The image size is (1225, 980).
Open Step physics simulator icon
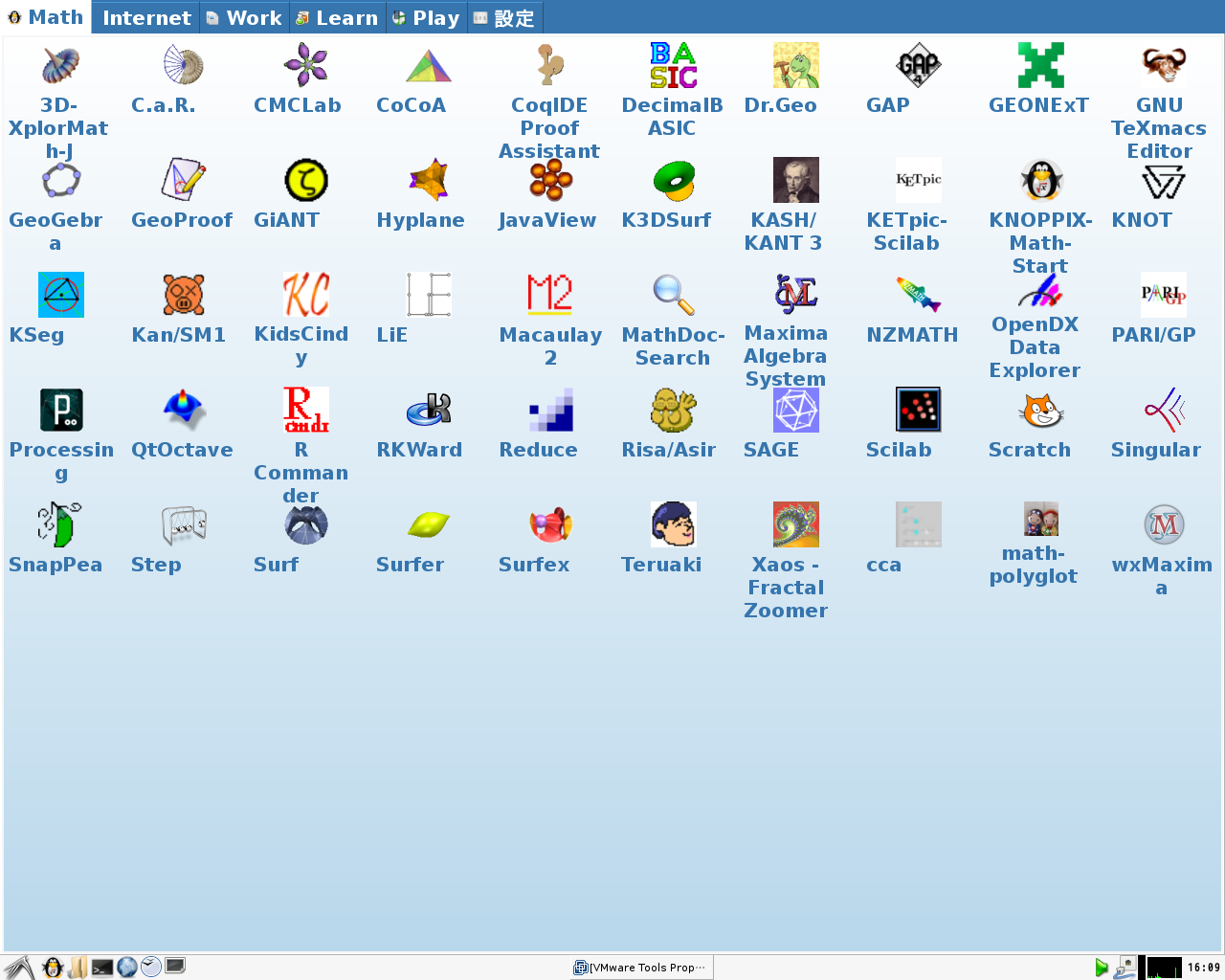(x=184, y=524)
